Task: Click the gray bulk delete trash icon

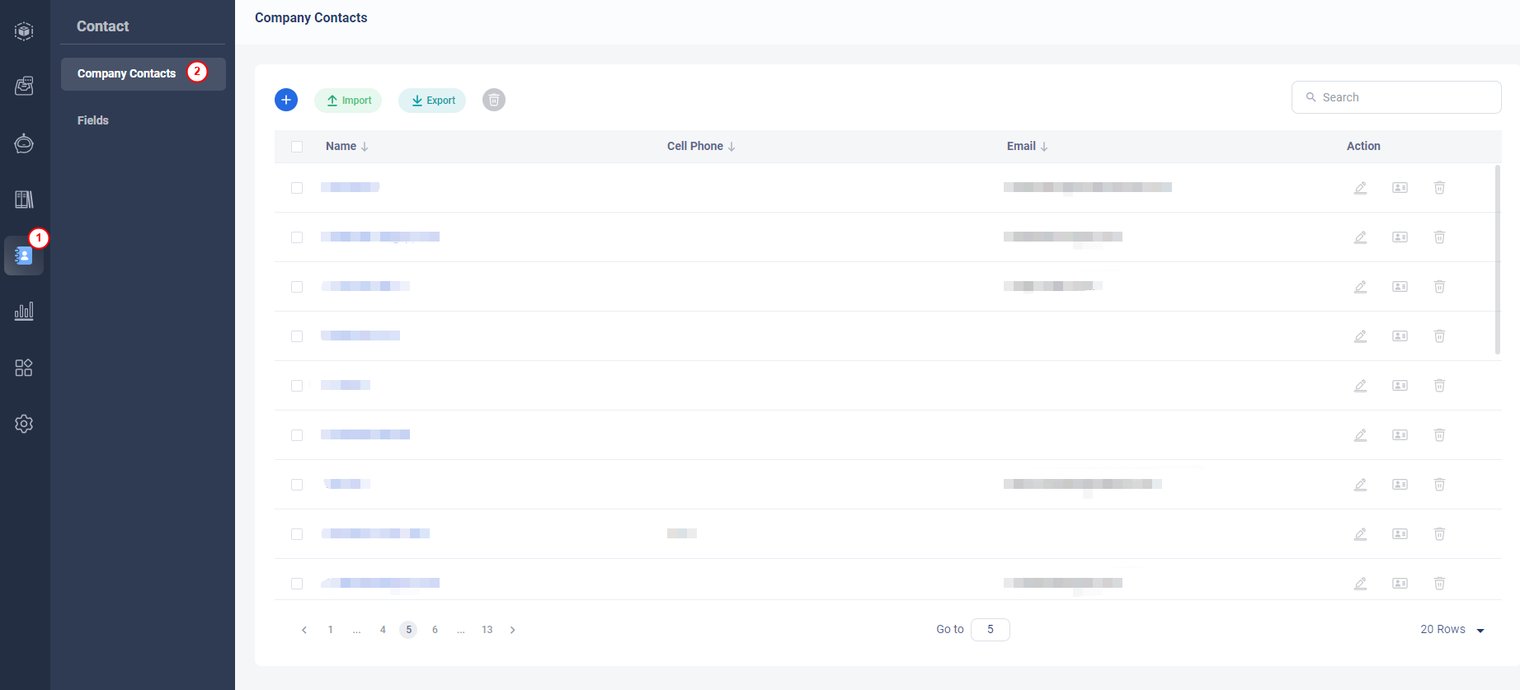Action: point(494,100)
